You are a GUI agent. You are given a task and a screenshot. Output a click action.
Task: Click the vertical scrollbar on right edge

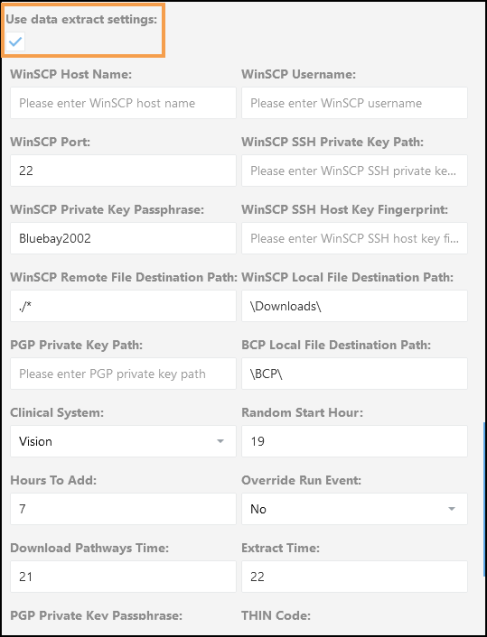click(x=483, y=500)
